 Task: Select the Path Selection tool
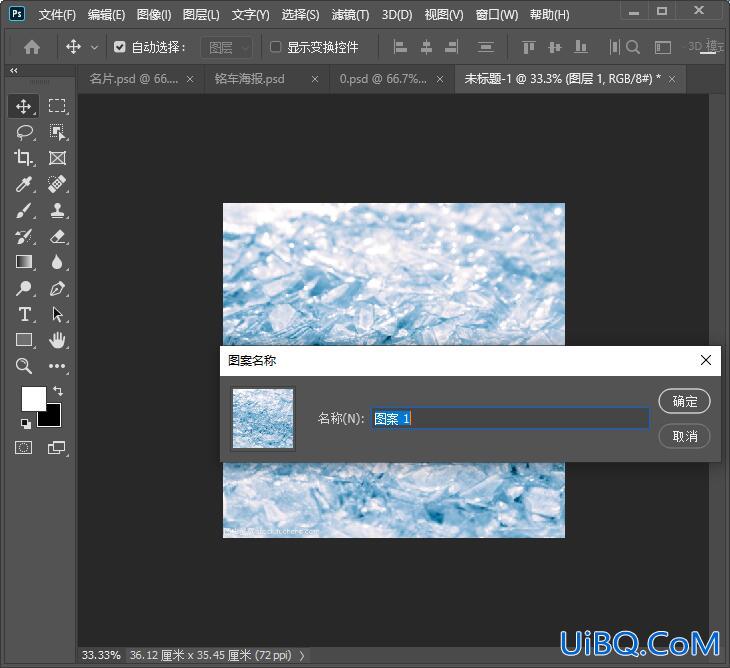(57, 314)
